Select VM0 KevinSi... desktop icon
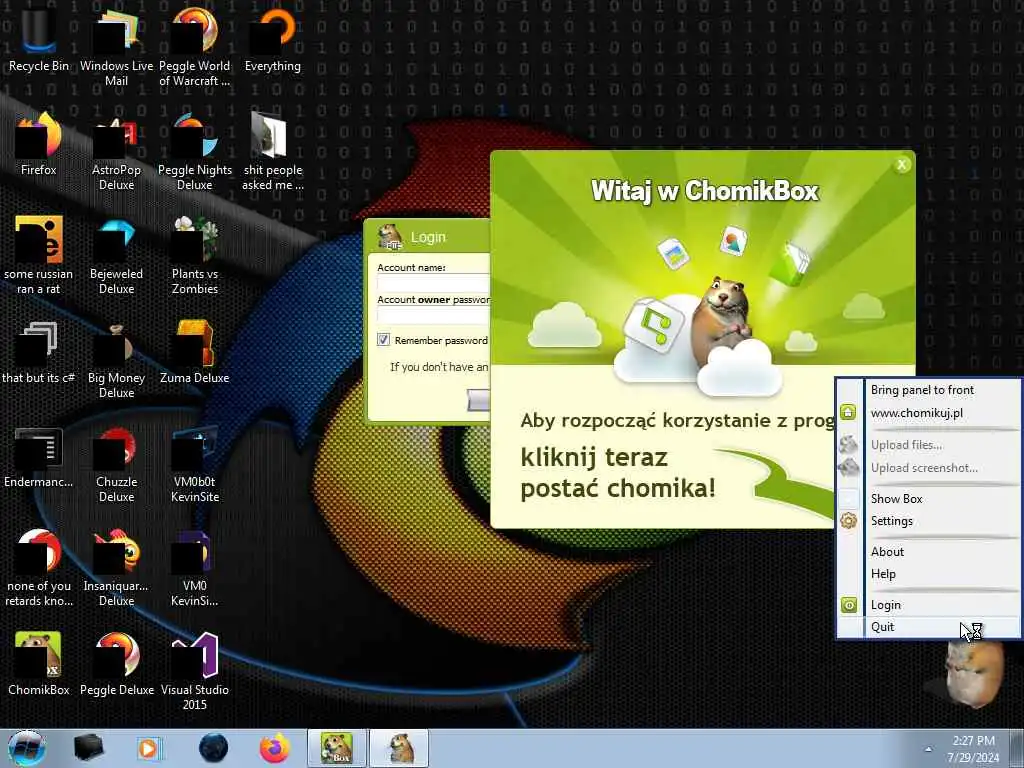 point(195,567)
